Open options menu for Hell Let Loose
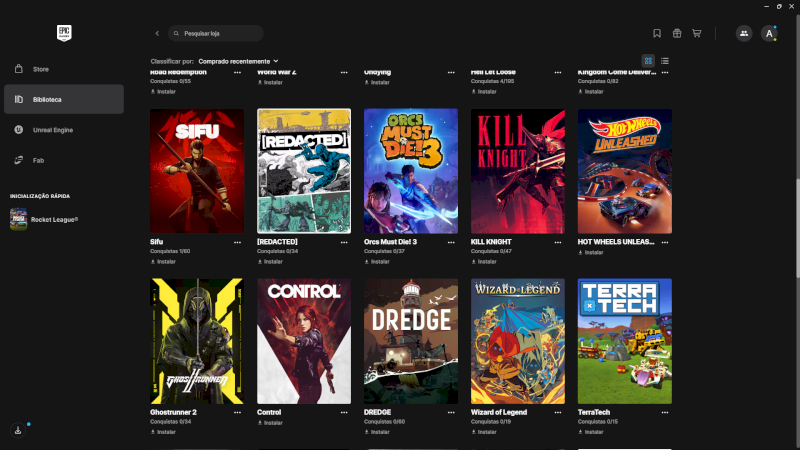Viewport: 800px width, 450px height. click(x=558, y=72)
